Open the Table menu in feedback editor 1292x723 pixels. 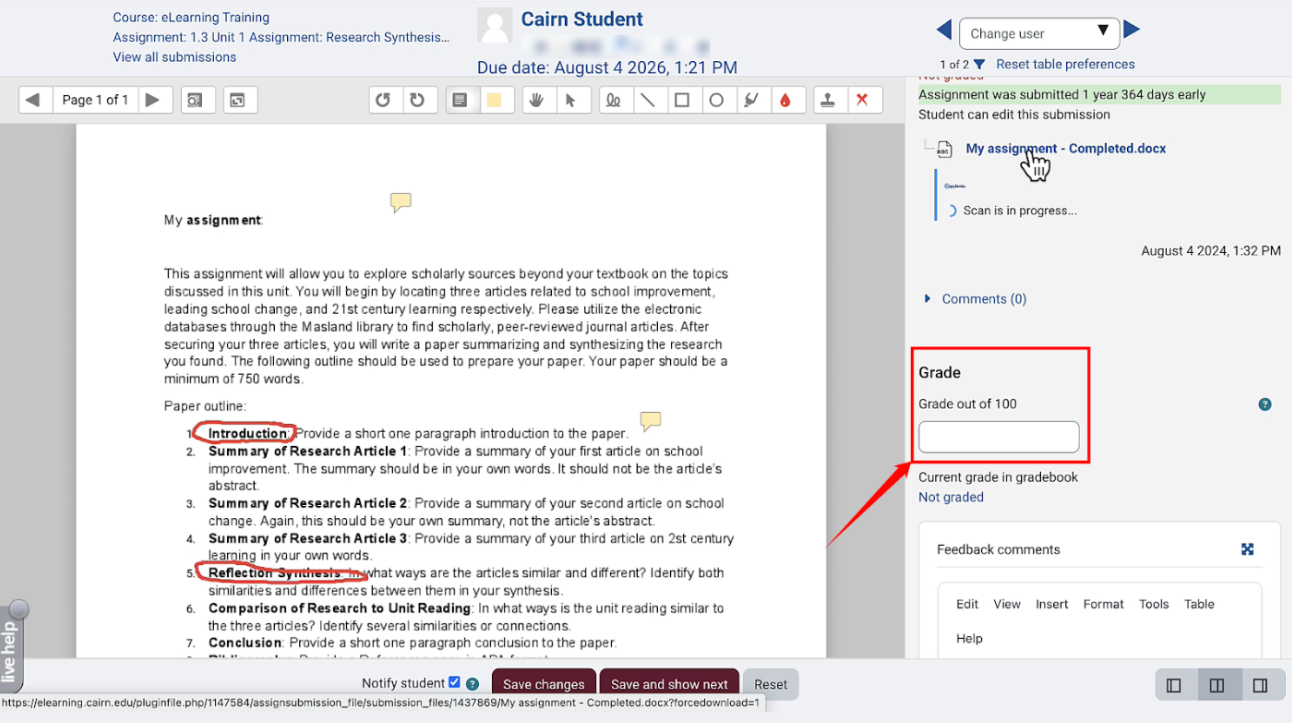pyautogui.click(x=1199, y=604)
